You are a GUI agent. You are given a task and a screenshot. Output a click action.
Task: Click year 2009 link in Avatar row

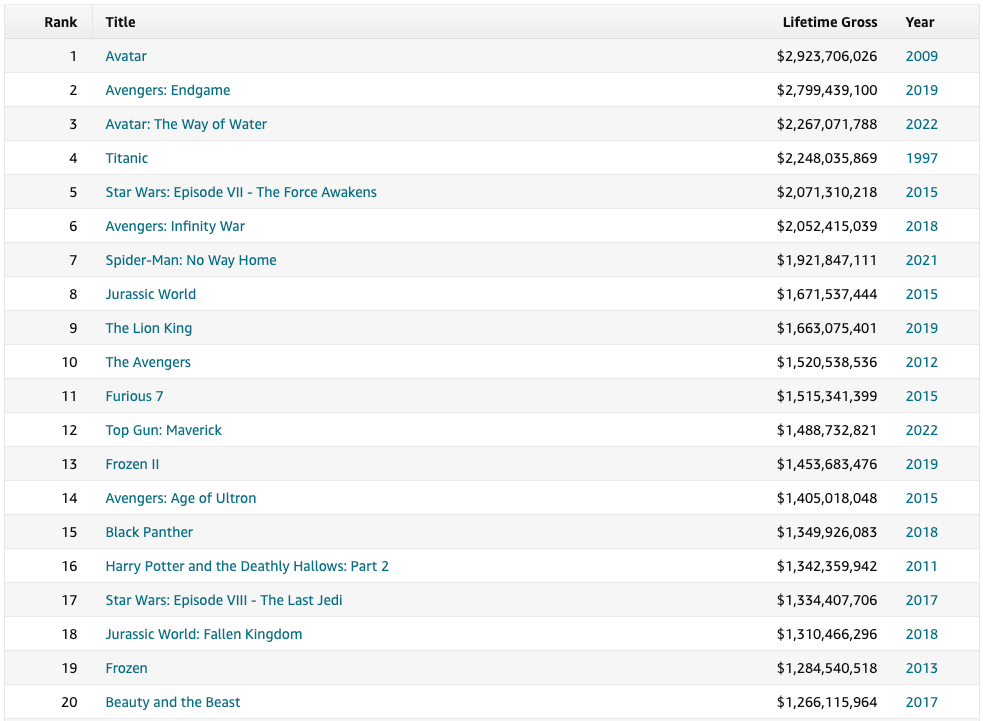coord(922,56)
